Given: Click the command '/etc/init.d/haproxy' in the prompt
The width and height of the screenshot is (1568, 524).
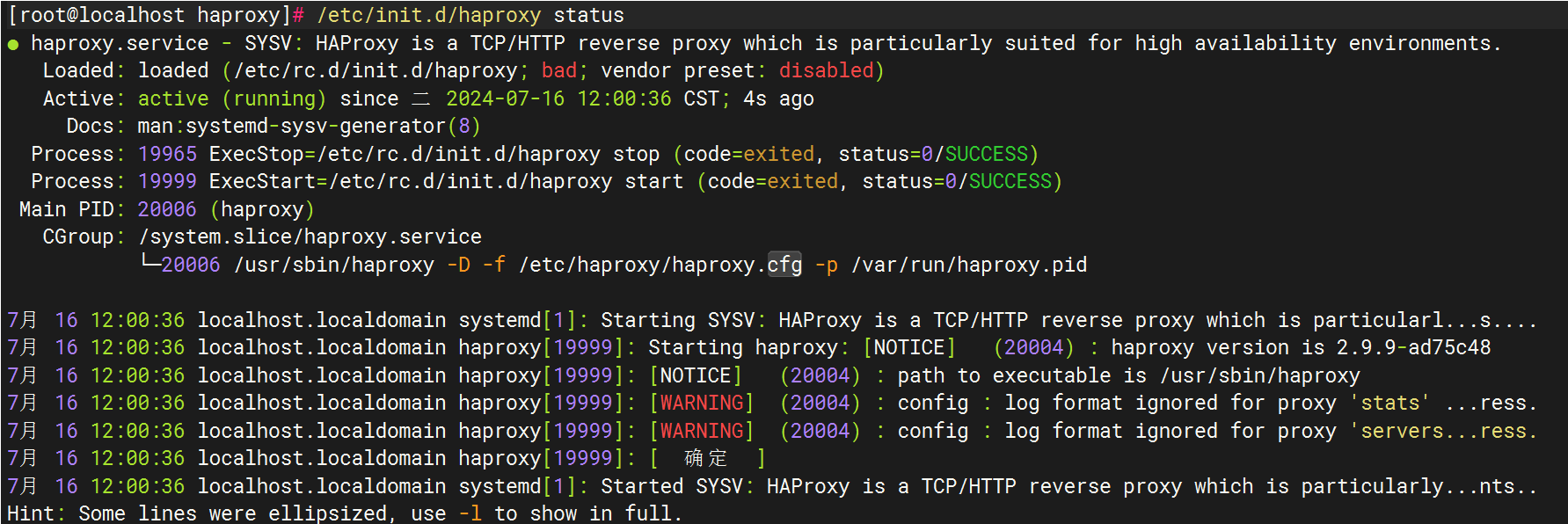Looking at the screenshot, I should pos(428,16).
